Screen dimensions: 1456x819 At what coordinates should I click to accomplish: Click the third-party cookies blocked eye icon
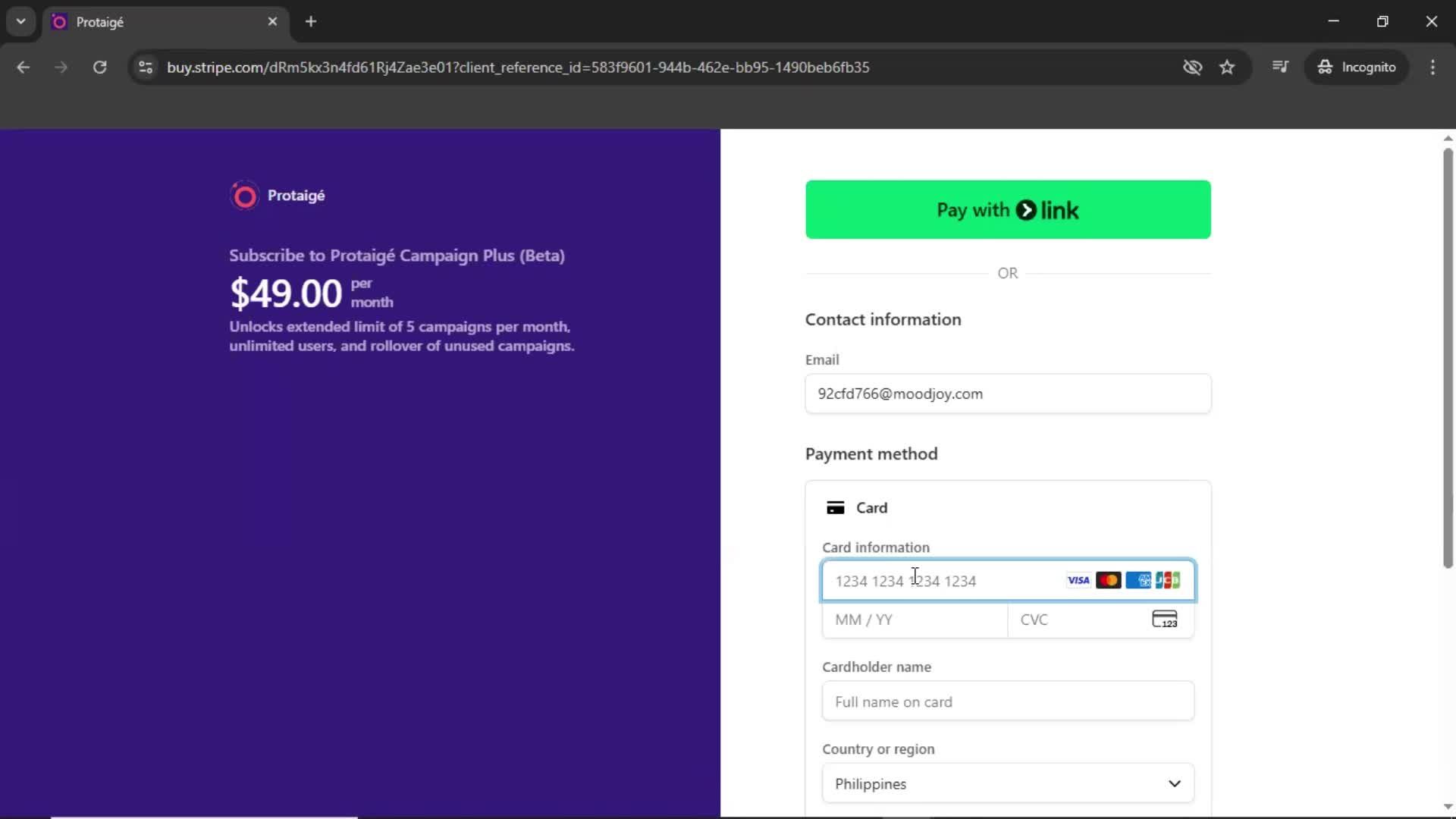click(x=1192, y=67)
